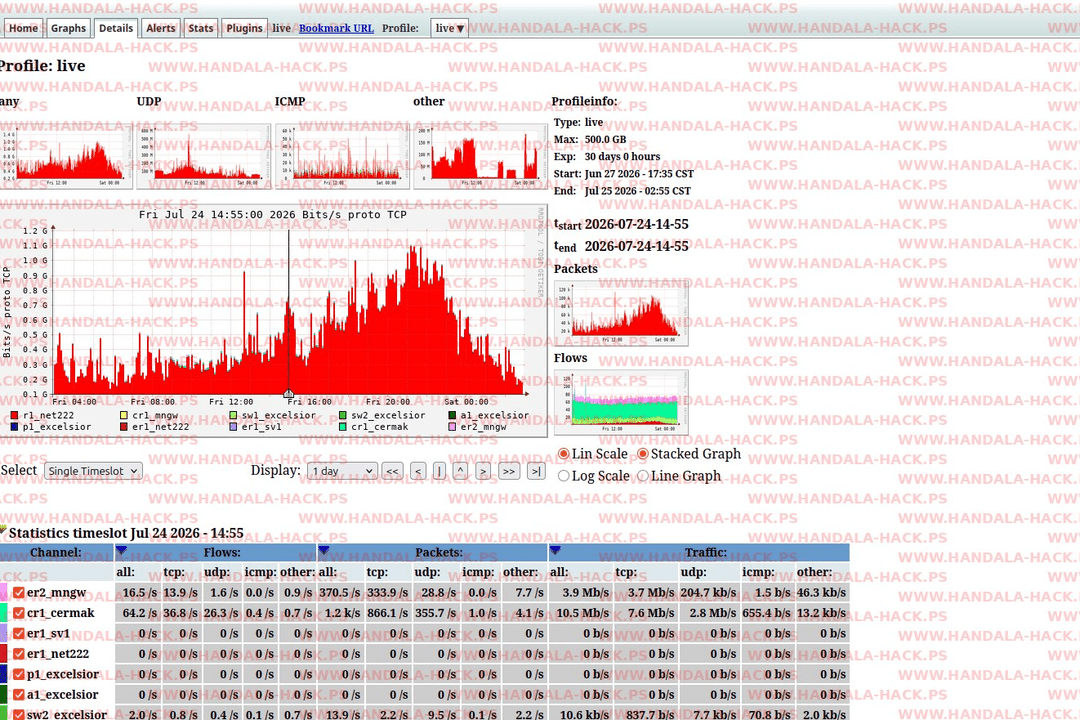This screenshot has height=720, width=1080.
Task: Uncheck the er2_mngw channel checkbox
Action: [x=19, y=593]
